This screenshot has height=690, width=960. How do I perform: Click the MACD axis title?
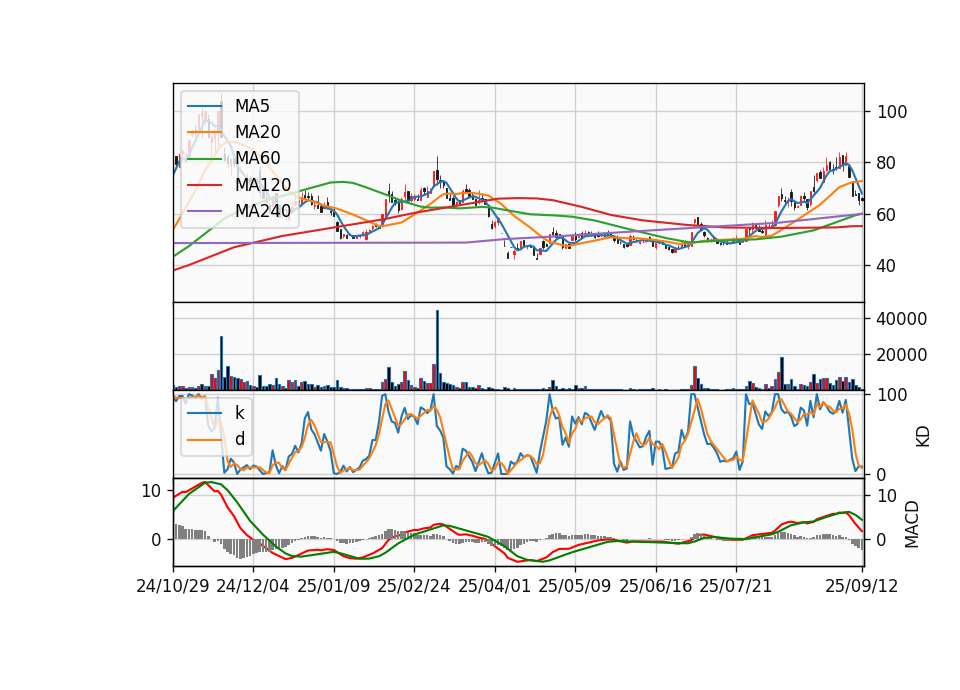[912, 524]
